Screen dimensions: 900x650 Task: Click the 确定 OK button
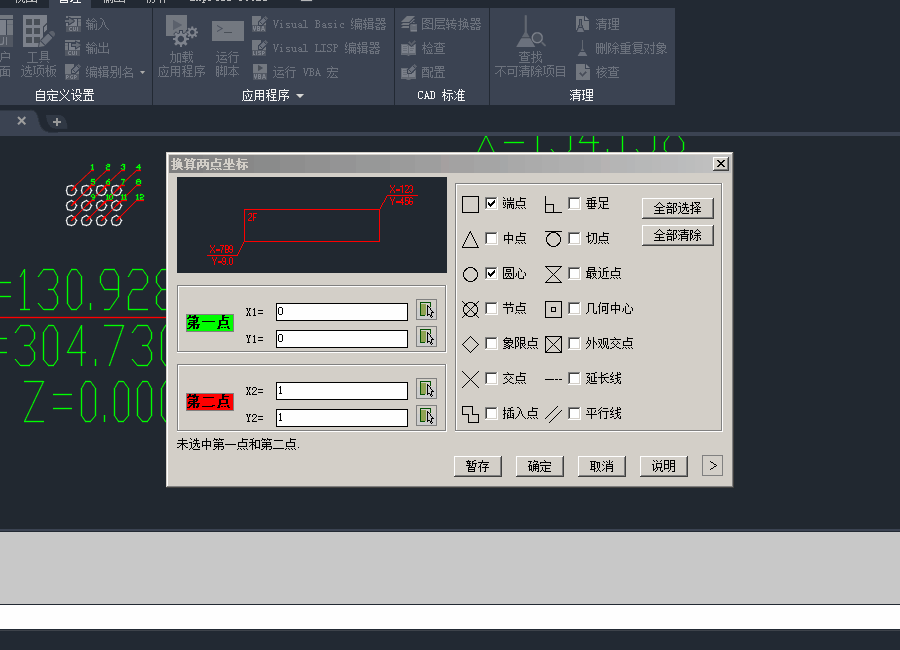click(x=540, y=466)
